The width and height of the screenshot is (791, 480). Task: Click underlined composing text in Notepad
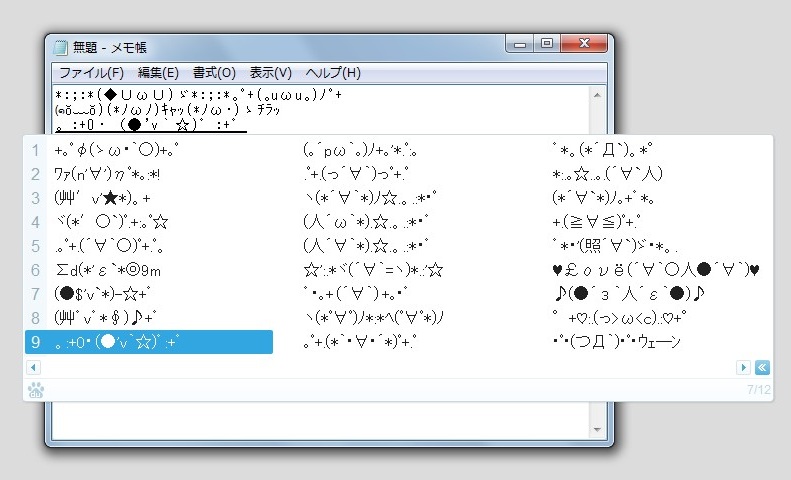[x=150, y=125]
